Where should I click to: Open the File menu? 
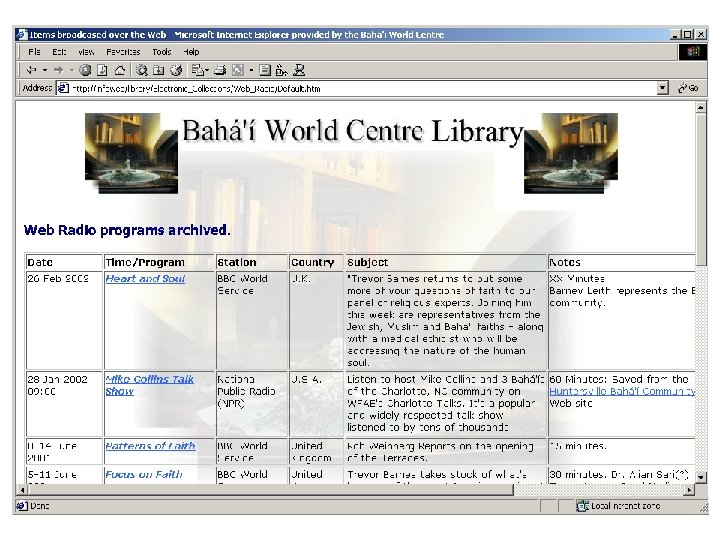[x=34, y=52]
